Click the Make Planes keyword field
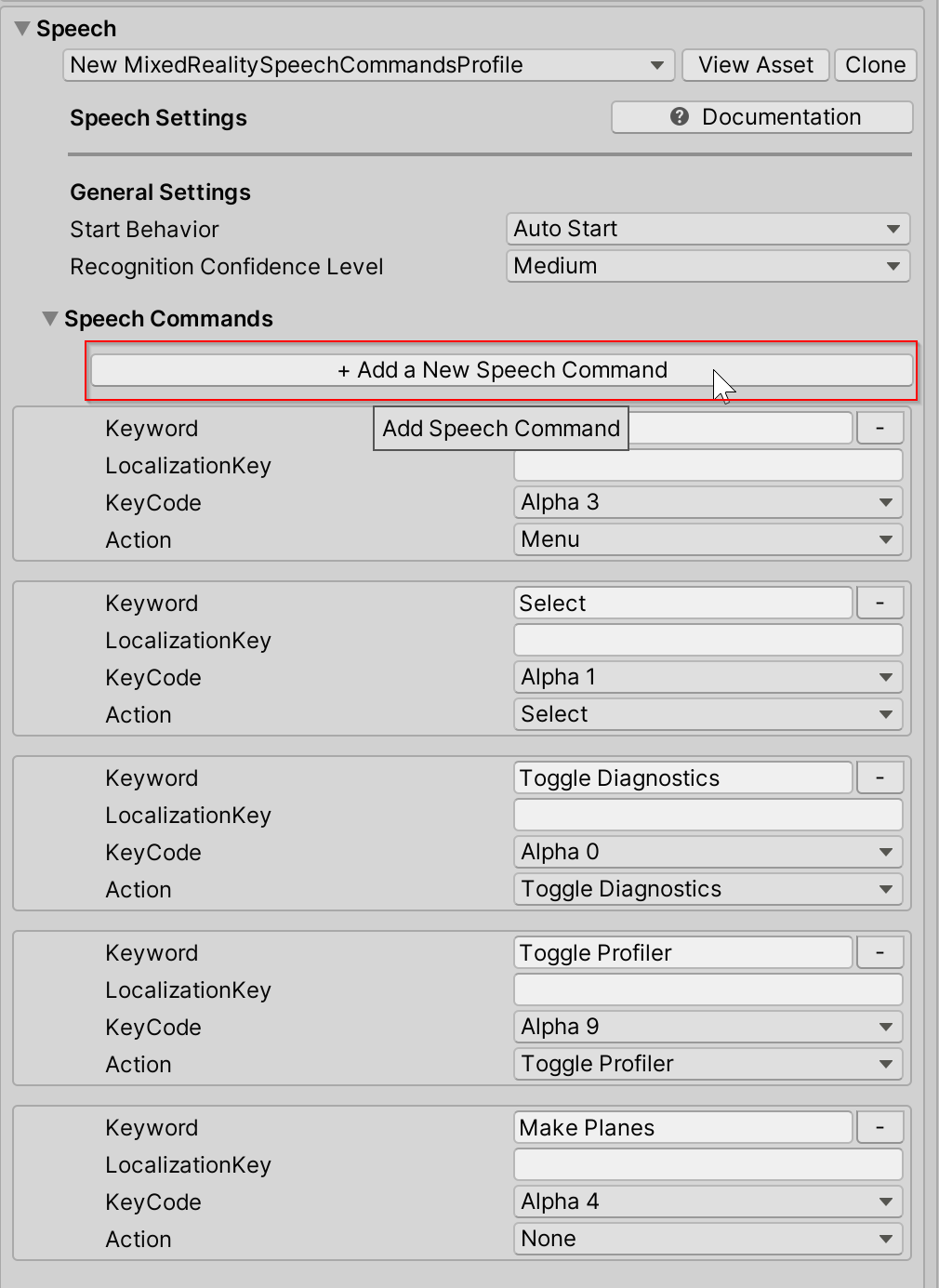 [x=683, y=1127]
